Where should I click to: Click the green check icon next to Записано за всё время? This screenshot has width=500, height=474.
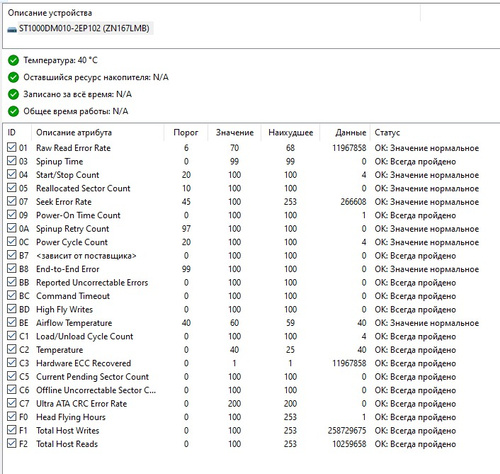point(13,94)
